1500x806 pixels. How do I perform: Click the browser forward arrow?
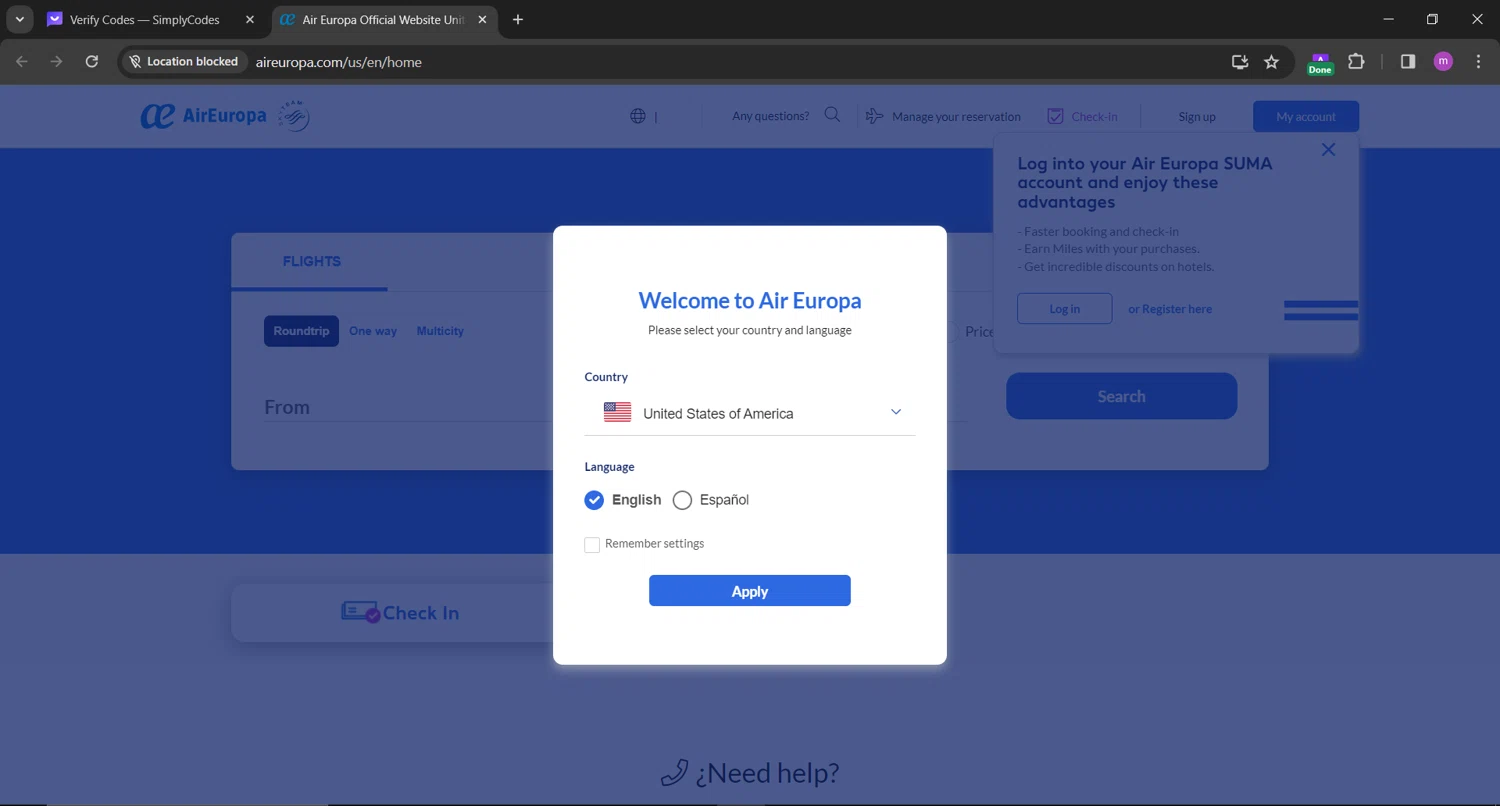click(x=56, y=62)
